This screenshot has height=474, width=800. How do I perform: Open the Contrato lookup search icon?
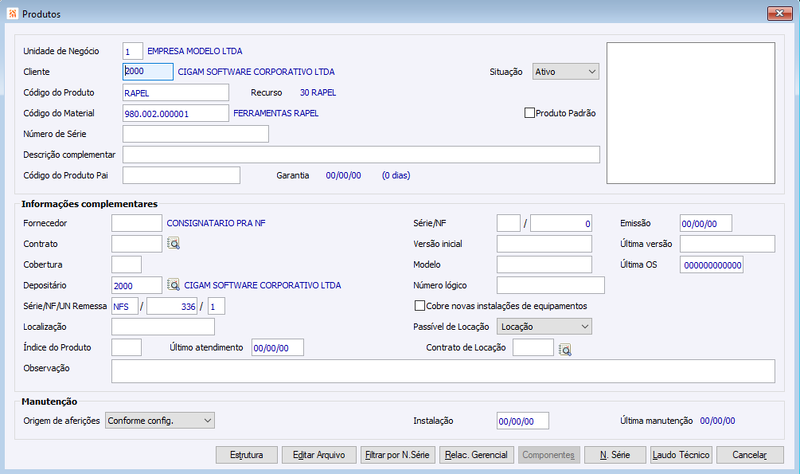tap(173, 244)
